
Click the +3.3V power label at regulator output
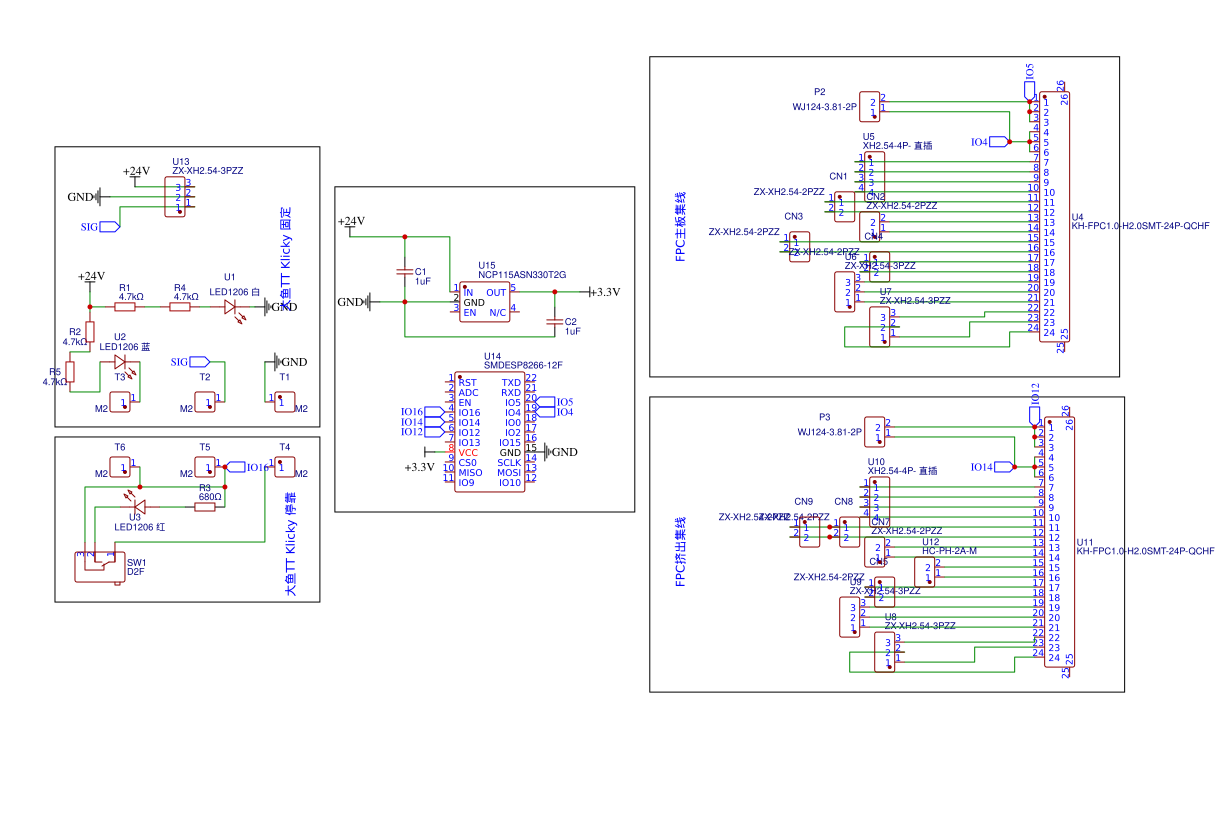point(604,292)
